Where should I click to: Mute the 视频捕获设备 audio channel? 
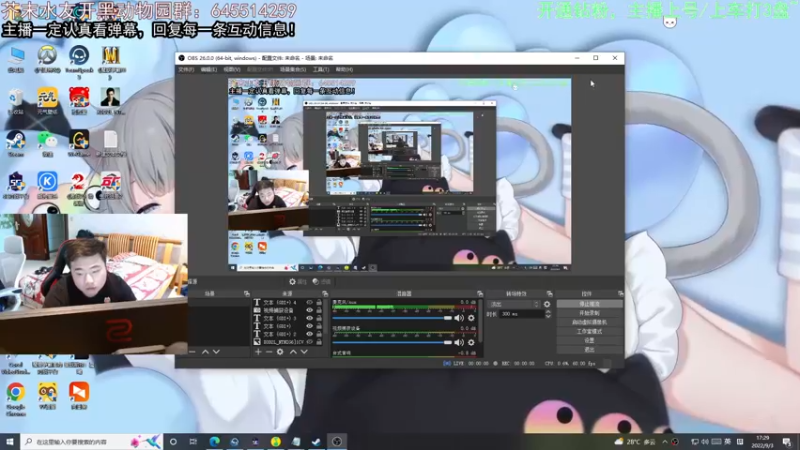click(459, 342)
